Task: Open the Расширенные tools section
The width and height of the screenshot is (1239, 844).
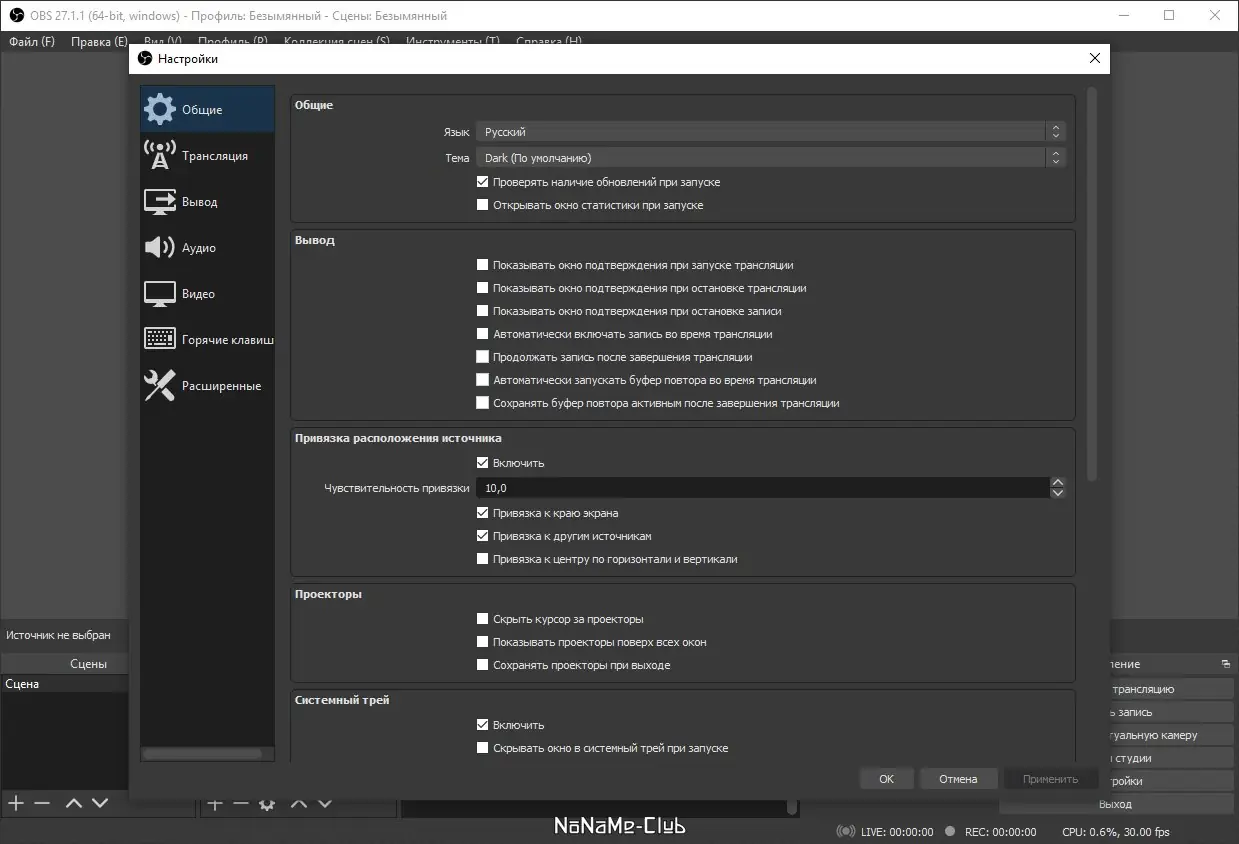Action: (207, 386)
